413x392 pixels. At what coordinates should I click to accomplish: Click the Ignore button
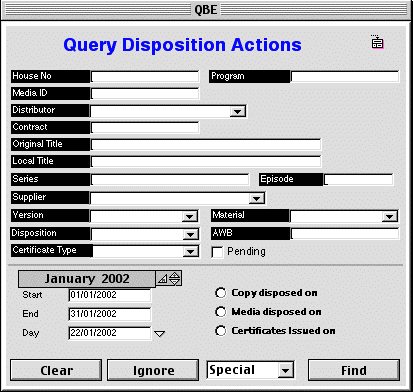pos(153,370)
